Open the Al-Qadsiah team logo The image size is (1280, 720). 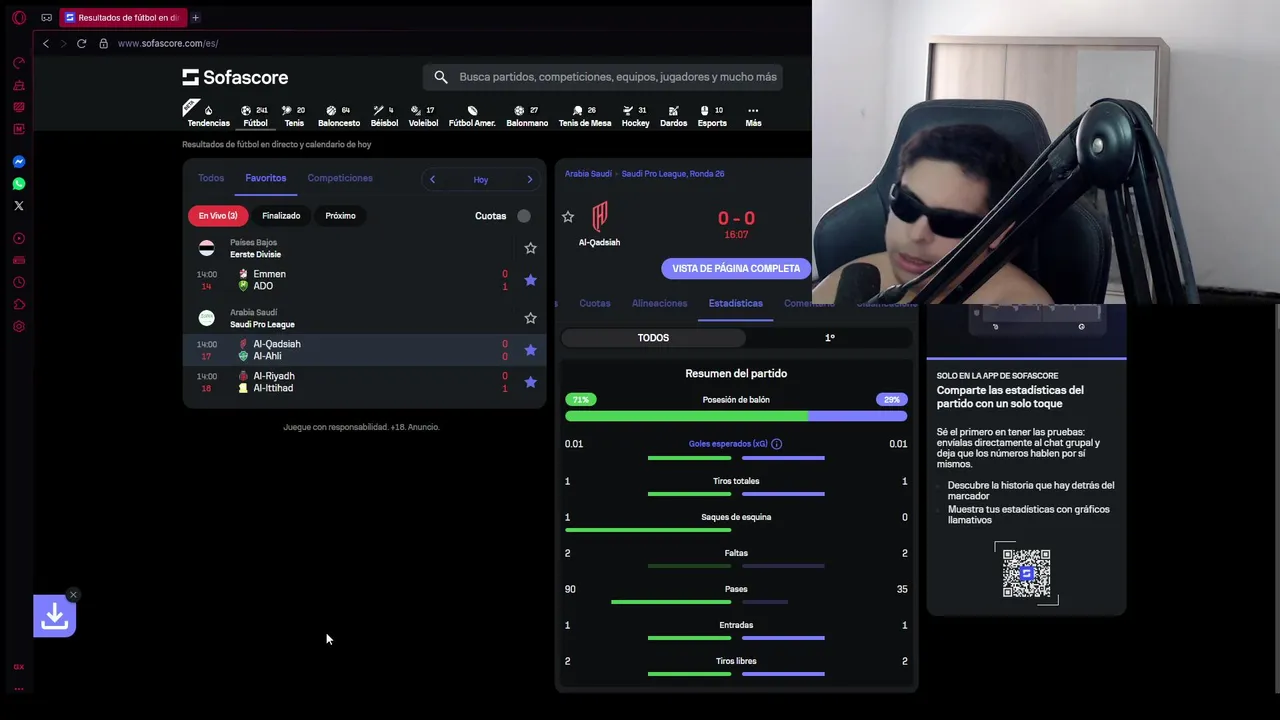(x=600, y=217)
